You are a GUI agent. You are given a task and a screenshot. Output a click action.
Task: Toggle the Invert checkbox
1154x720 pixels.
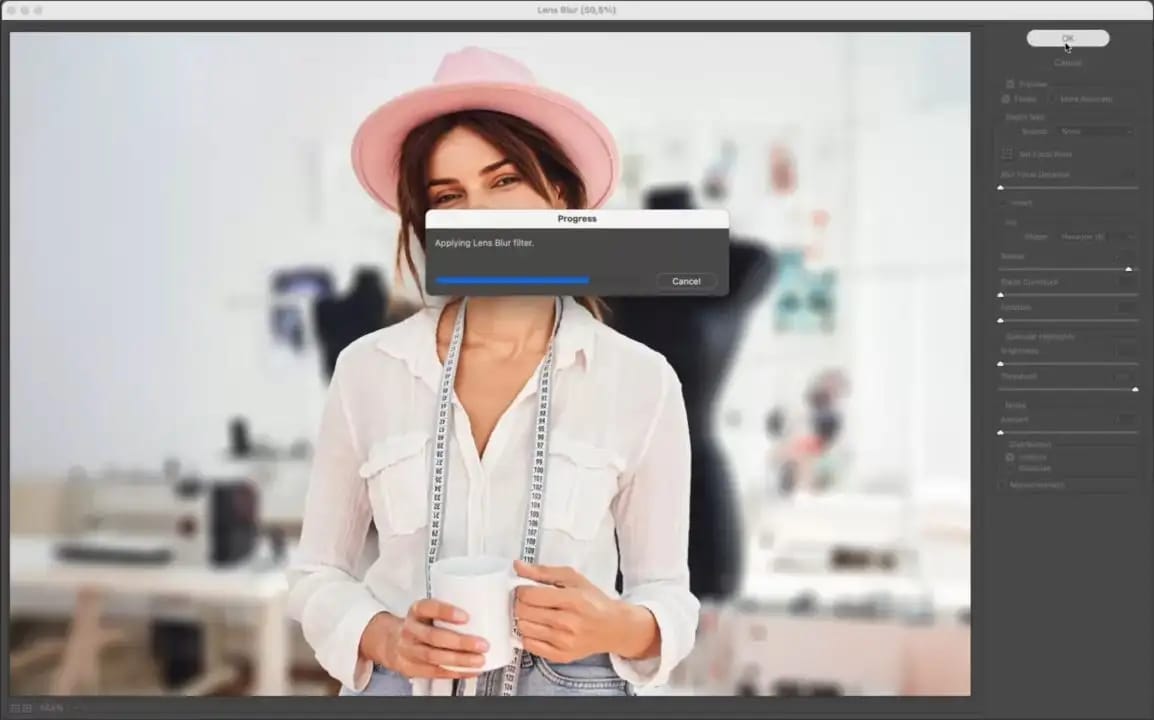tap(1005, 203)
